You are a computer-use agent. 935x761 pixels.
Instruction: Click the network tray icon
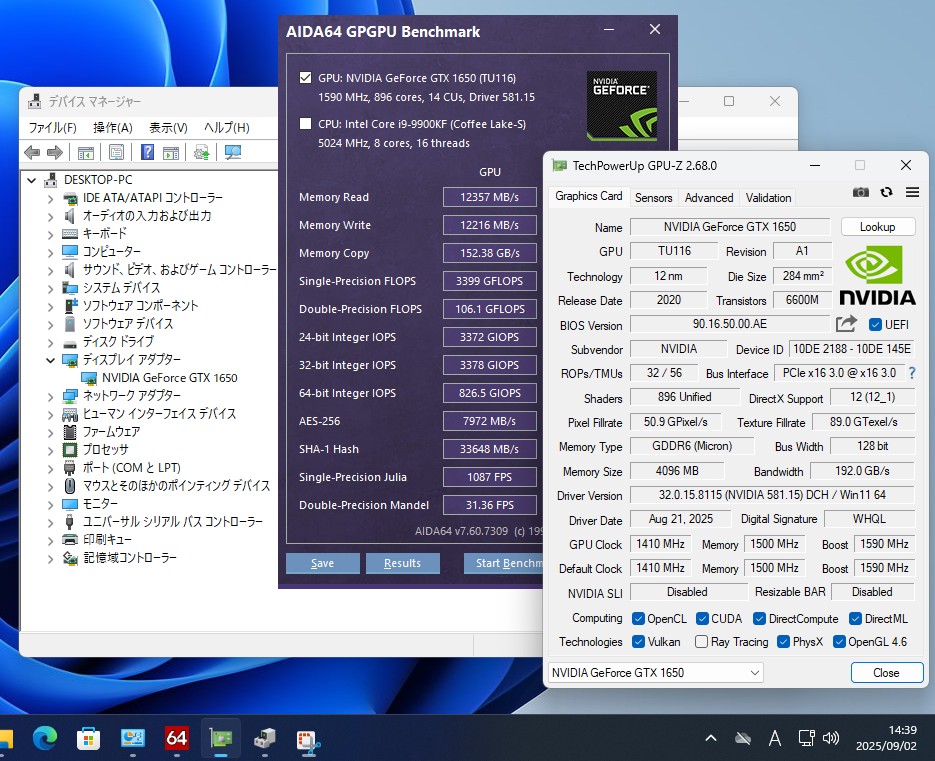pos(806,738)
